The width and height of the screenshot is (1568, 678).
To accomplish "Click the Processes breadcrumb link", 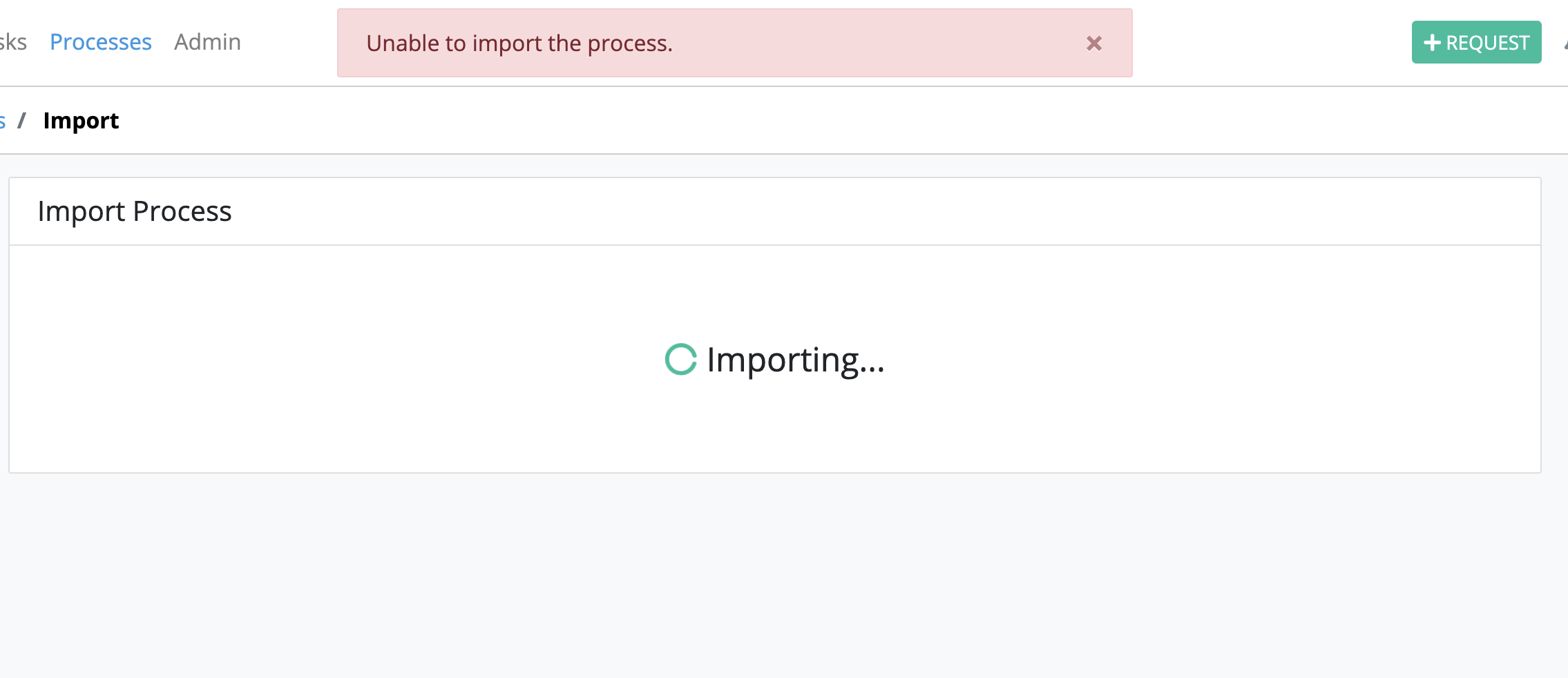I will (4, 120).
